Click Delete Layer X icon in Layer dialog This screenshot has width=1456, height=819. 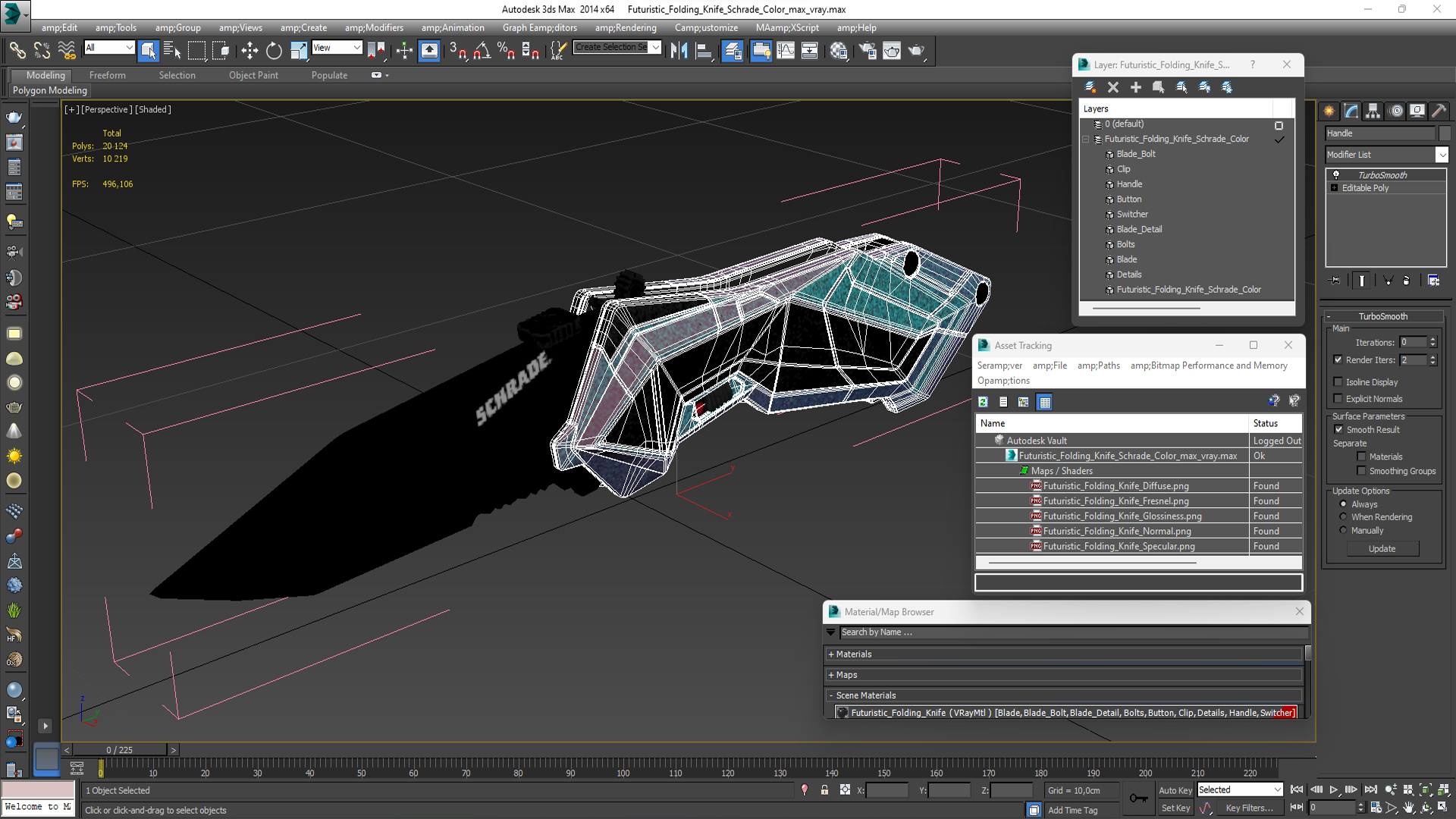pyautogui.click(x=1113, y=87)
